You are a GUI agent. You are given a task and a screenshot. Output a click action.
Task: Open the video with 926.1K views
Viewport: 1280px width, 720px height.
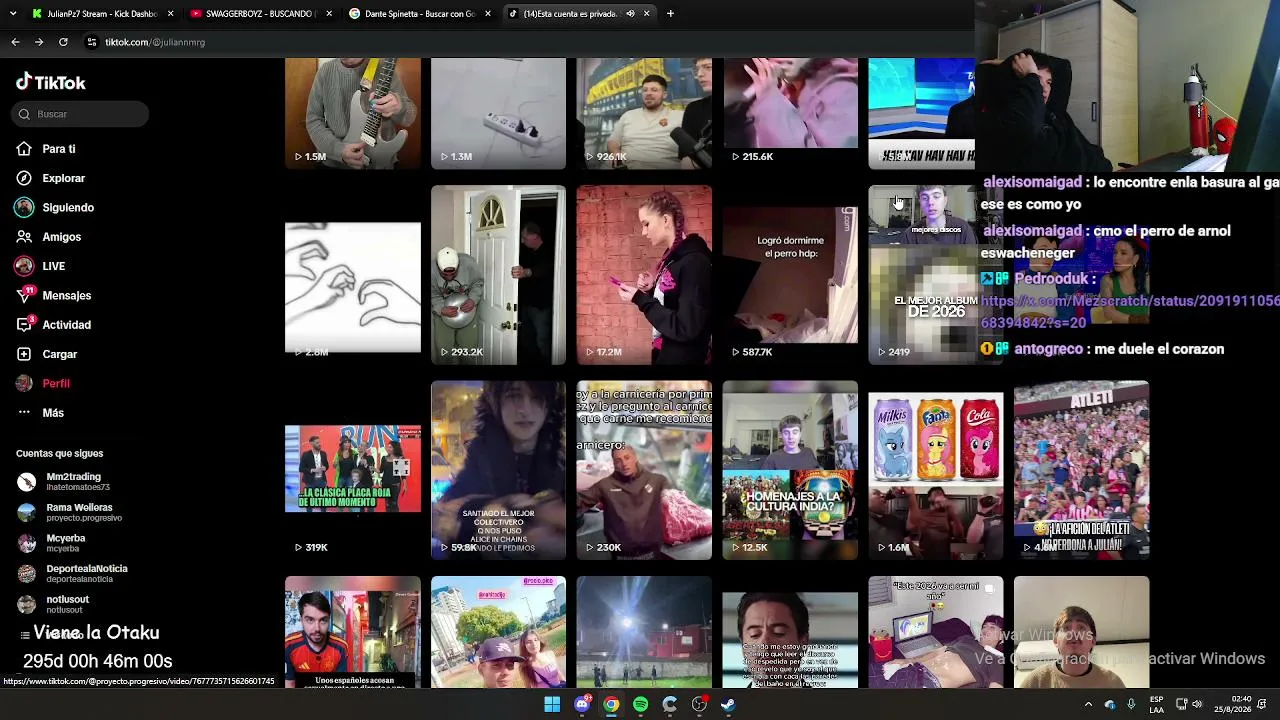point(644,113)
